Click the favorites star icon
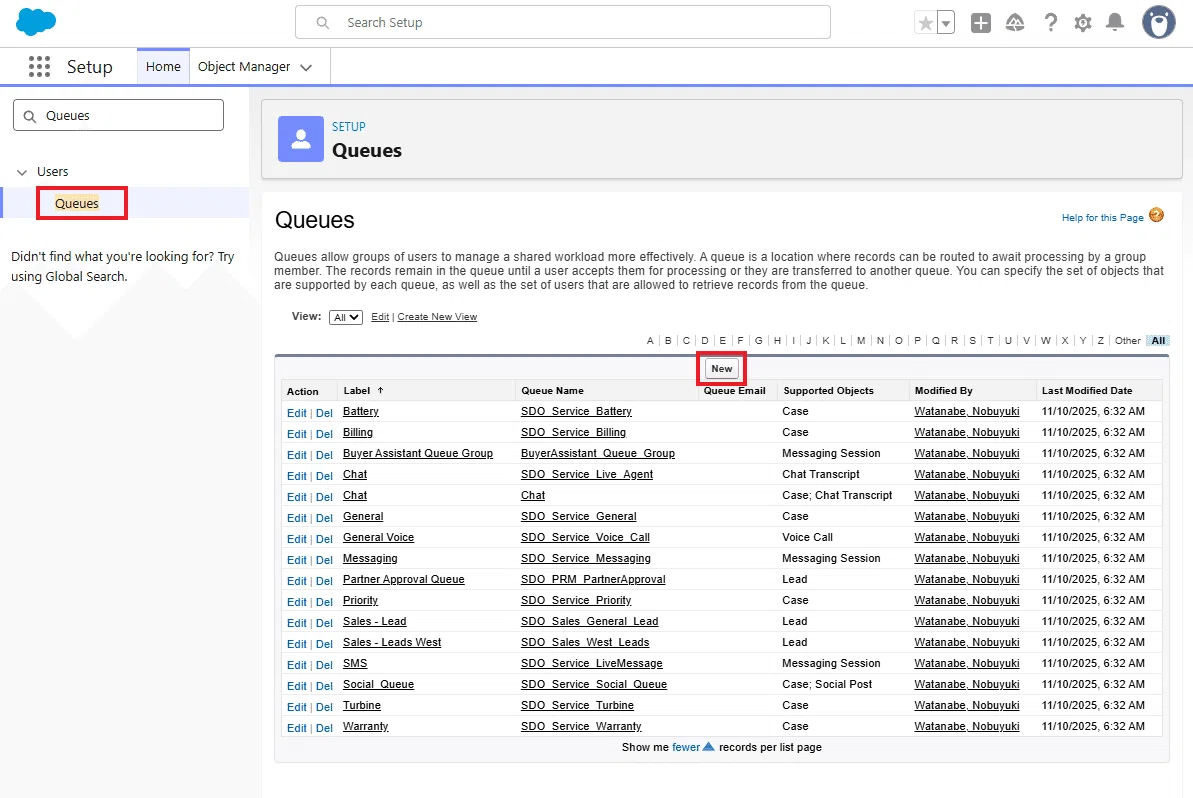 925,23
